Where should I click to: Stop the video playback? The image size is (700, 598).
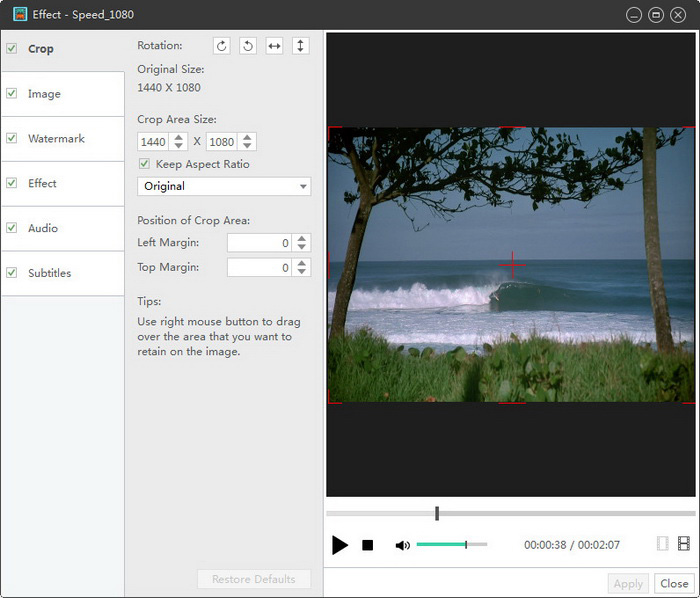(367, 545)
